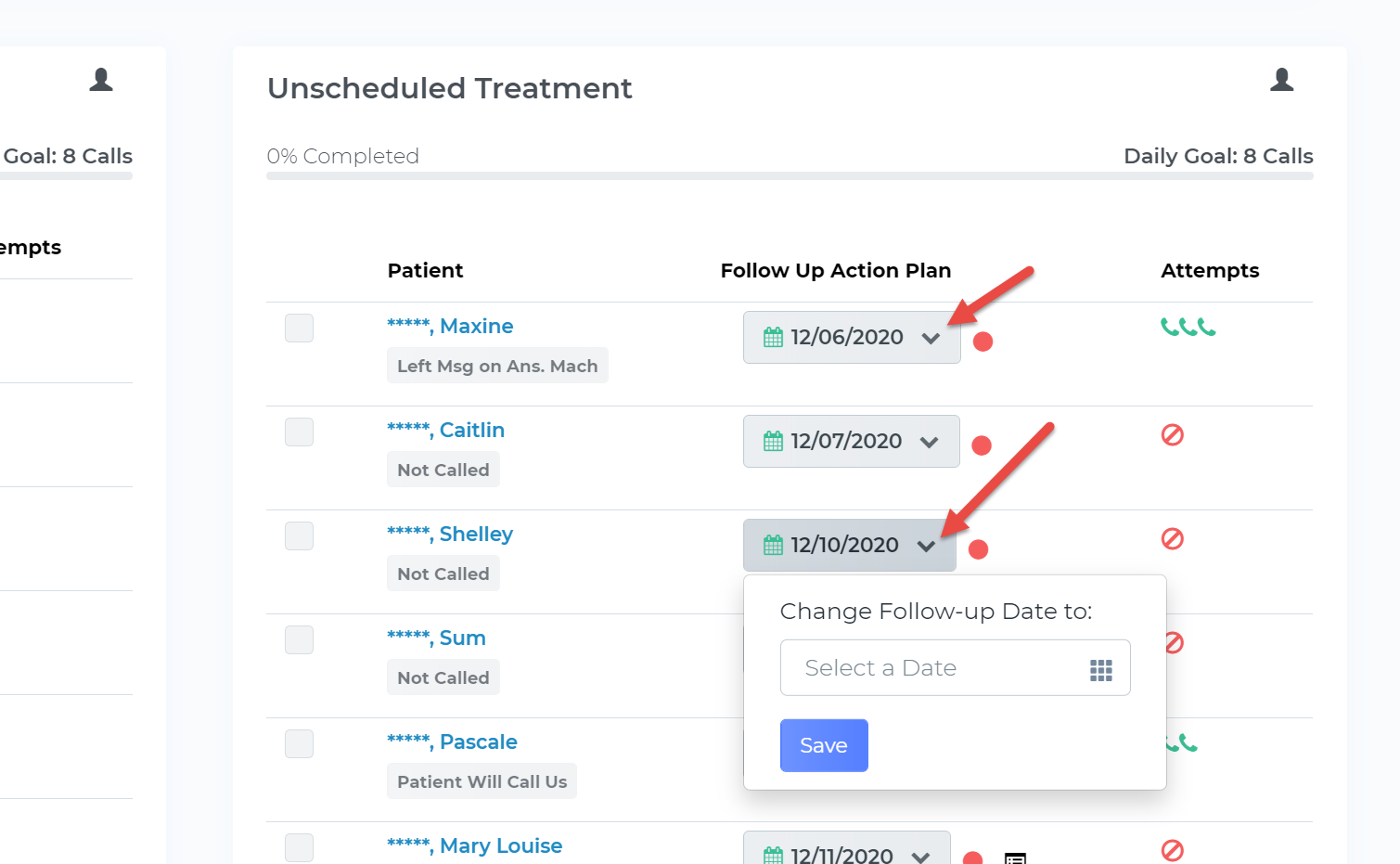Click the red dot indicator next to 12/07/2020

[982, 445]
